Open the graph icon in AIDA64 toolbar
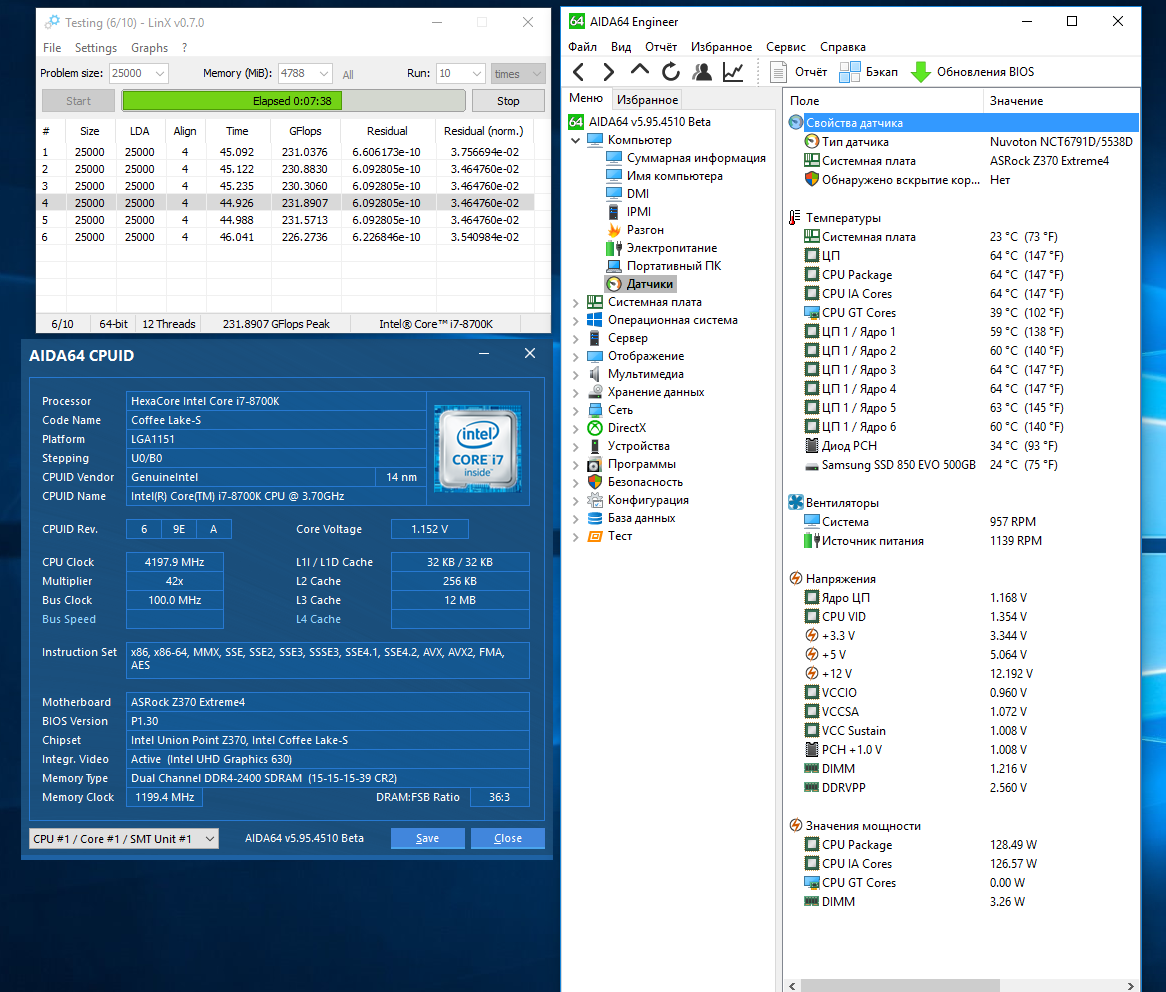Screen dimensions: 1166x992 pos(733,72)
